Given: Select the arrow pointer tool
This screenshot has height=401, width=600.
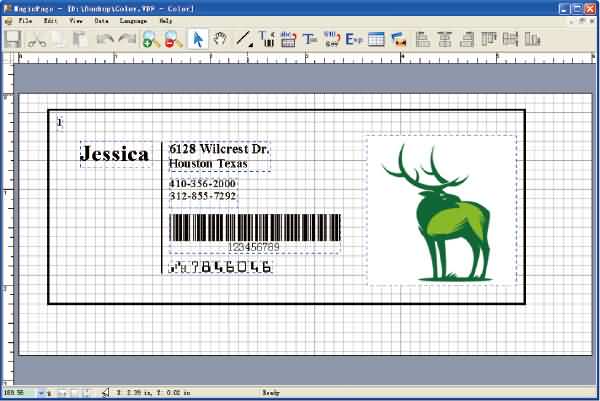Looking at the screenshot, I should point(198,40).
